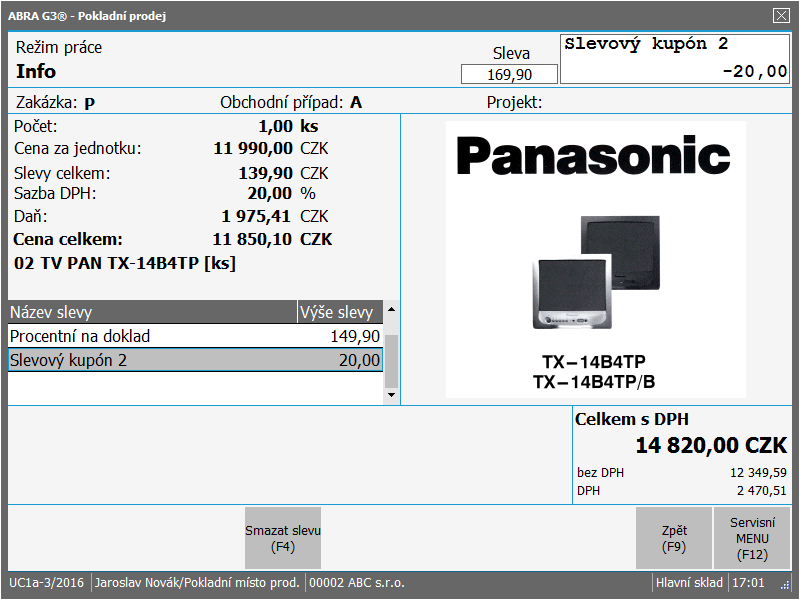This screenshot has width=800, height=600.
Task: Click the Panasonic TV product image
Action: click(595, 260)
